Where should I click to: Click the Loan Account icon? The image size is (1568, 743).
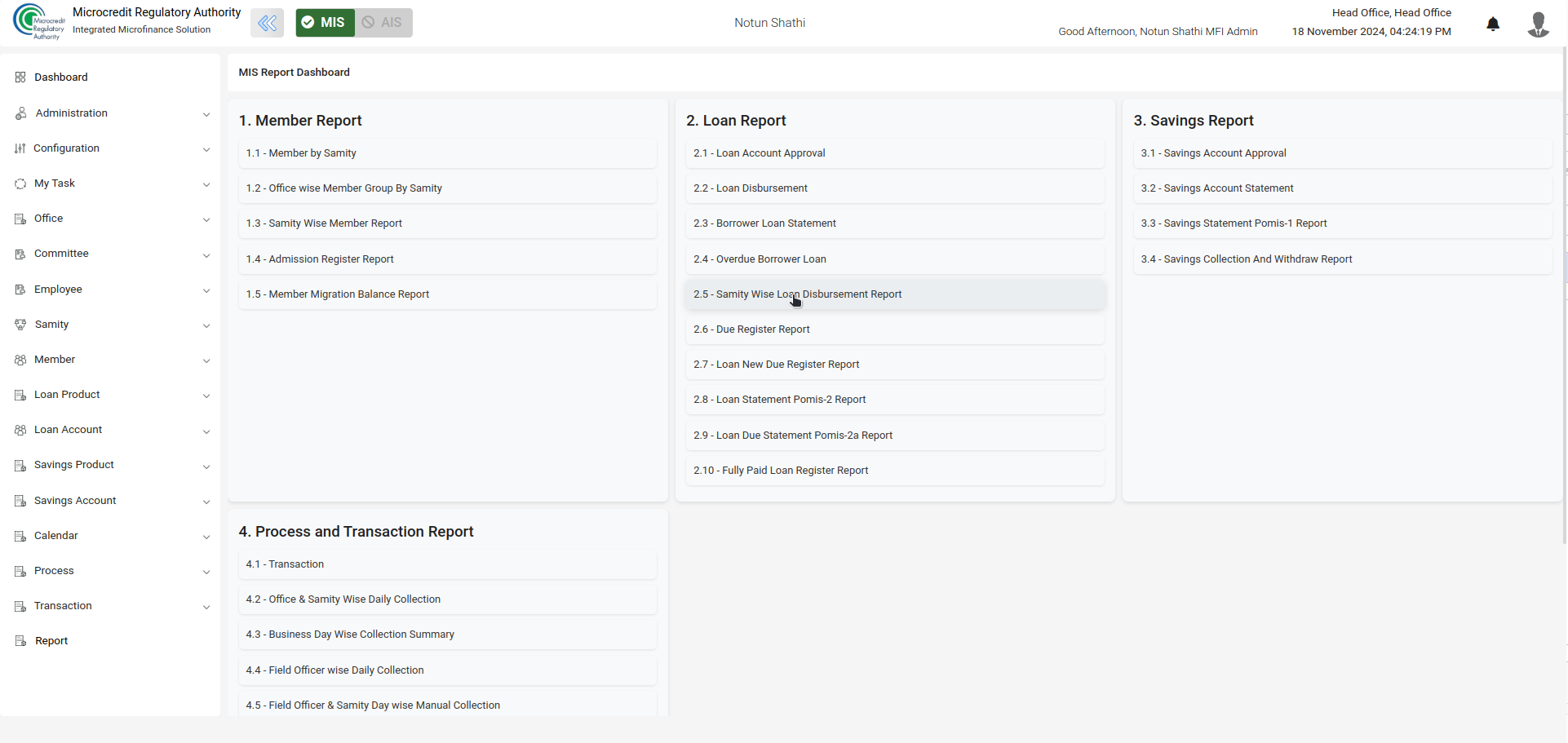pos(20,430)
